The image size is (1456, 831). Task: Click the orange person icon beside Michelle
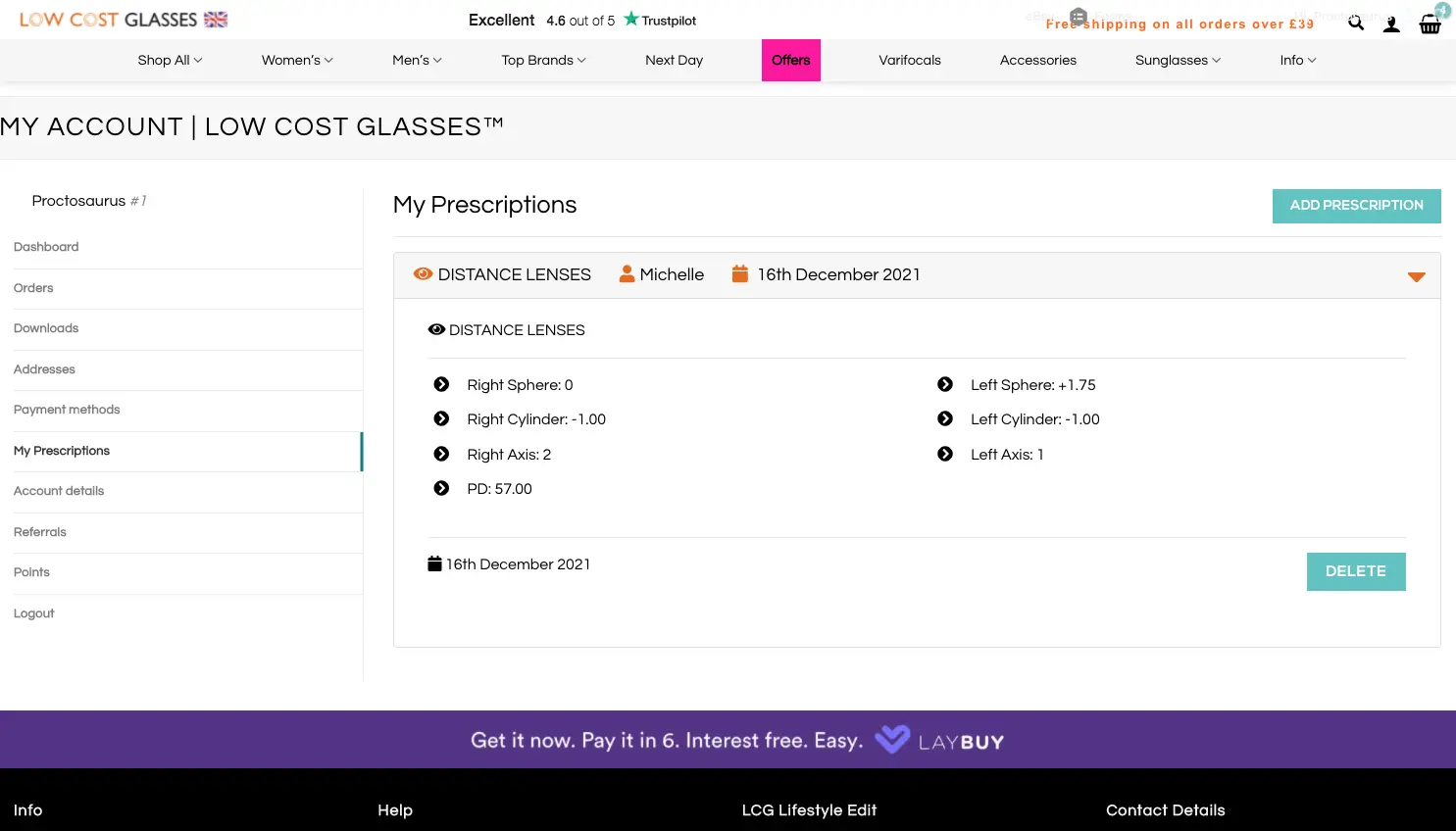click(627, 274)
